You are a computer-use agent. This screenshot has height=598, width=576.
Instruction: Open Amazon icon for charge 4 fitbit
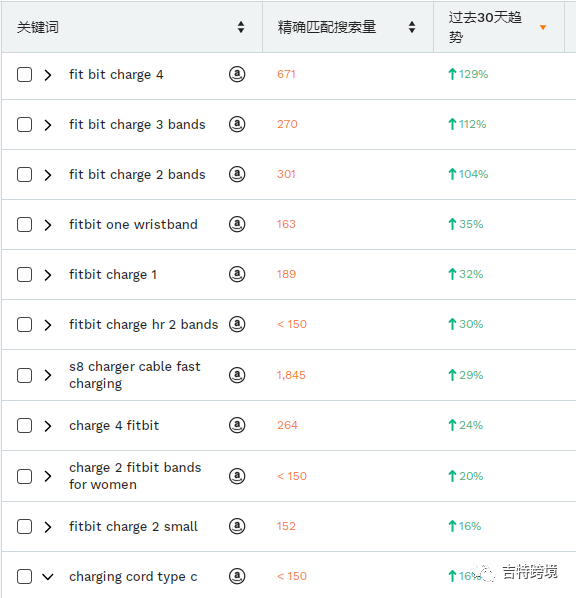[237, 425]
